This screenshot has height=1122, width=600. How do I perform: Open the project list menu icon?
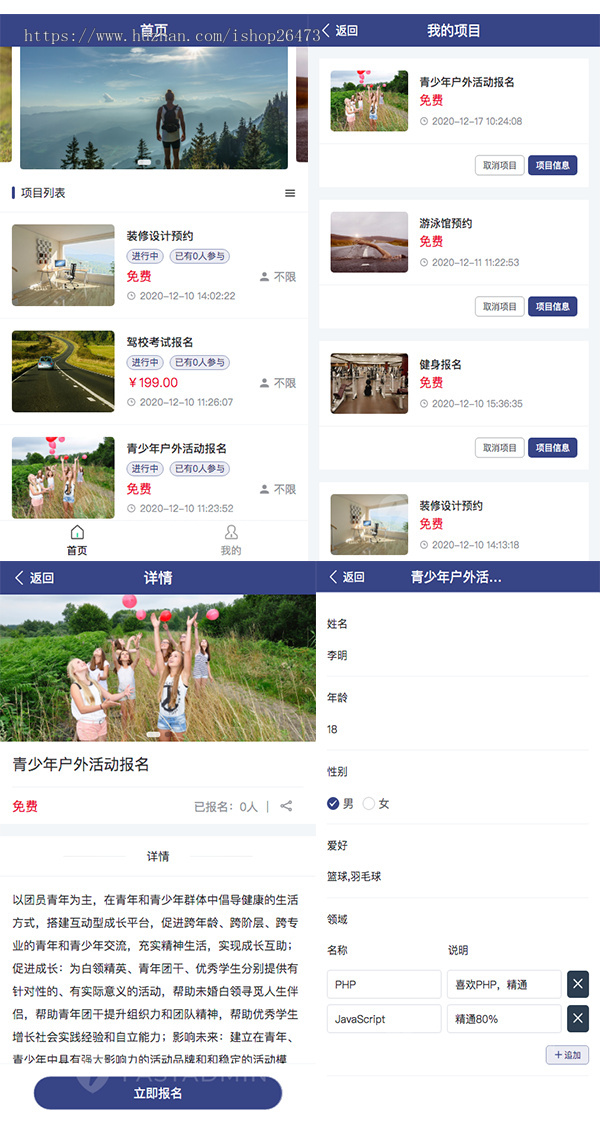click(x=290, y=193)
